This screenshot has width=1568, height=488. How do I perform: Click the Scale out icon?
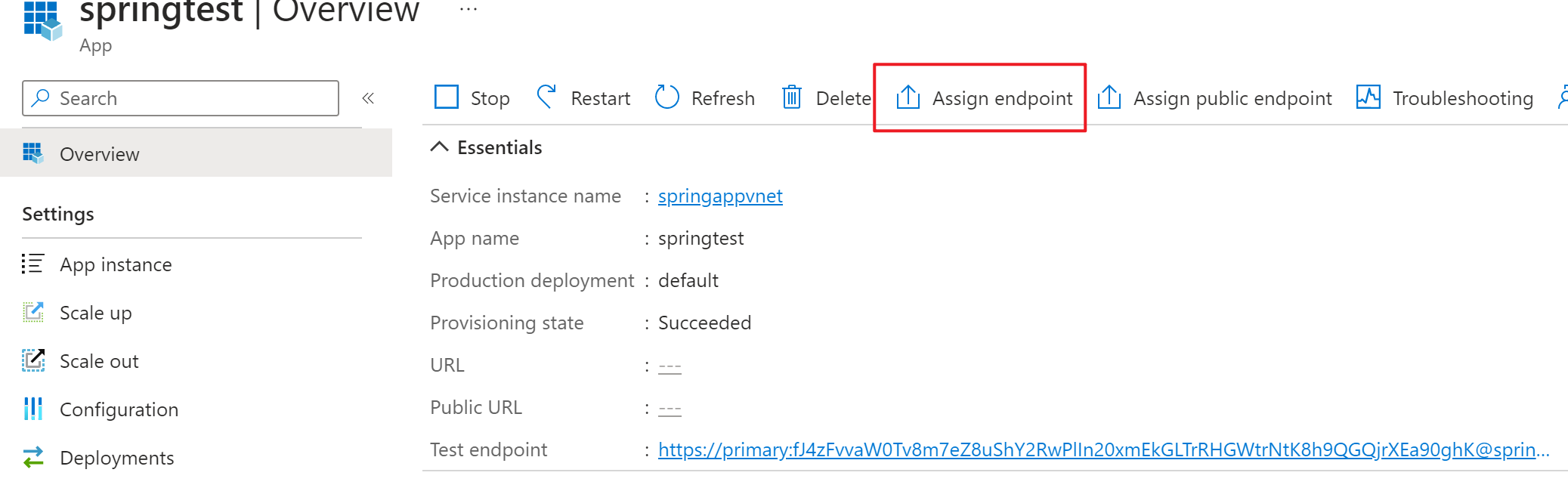click(x=33, y=360)
